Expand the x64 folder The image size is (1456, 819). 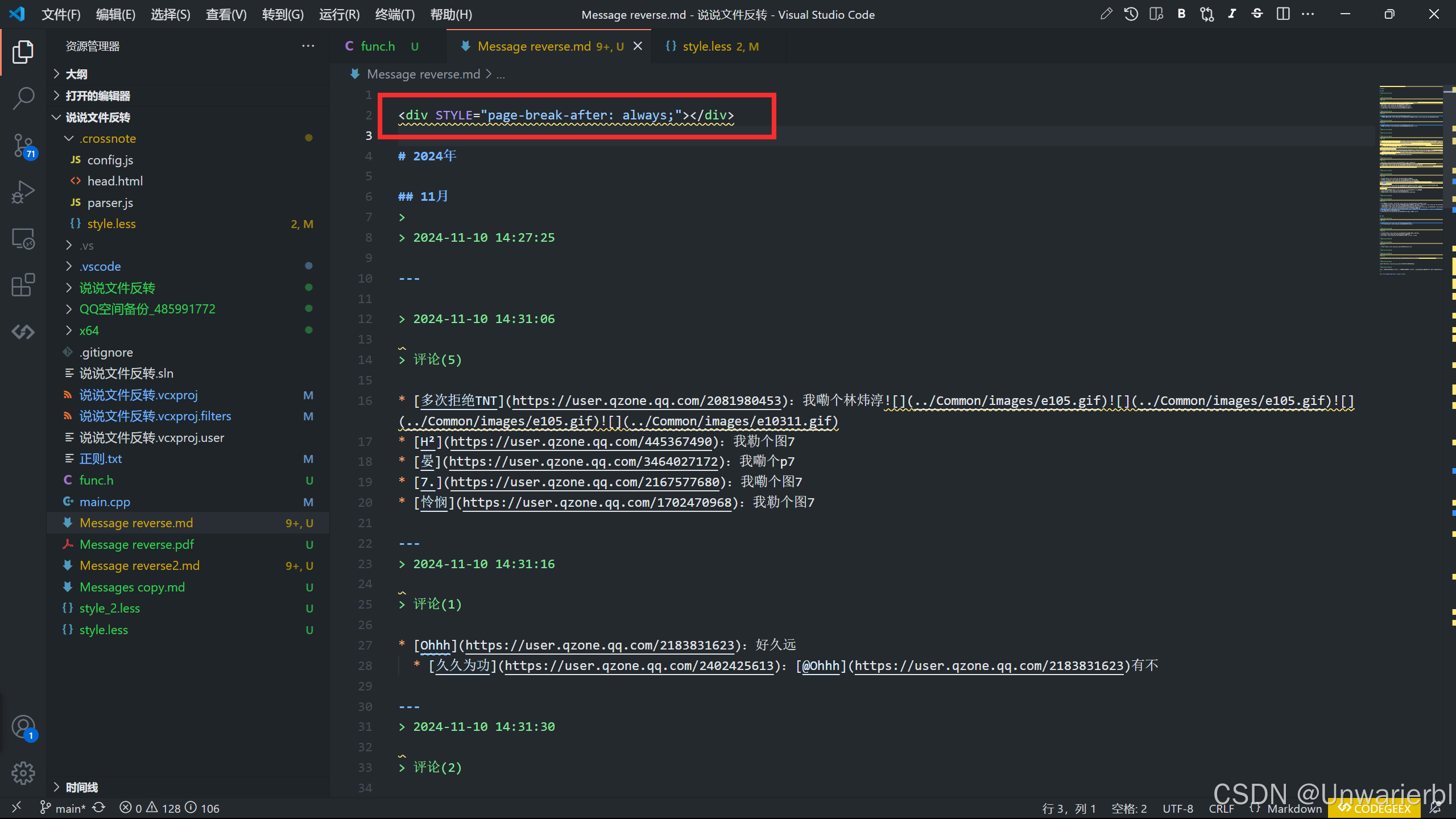tap(89, 330)
